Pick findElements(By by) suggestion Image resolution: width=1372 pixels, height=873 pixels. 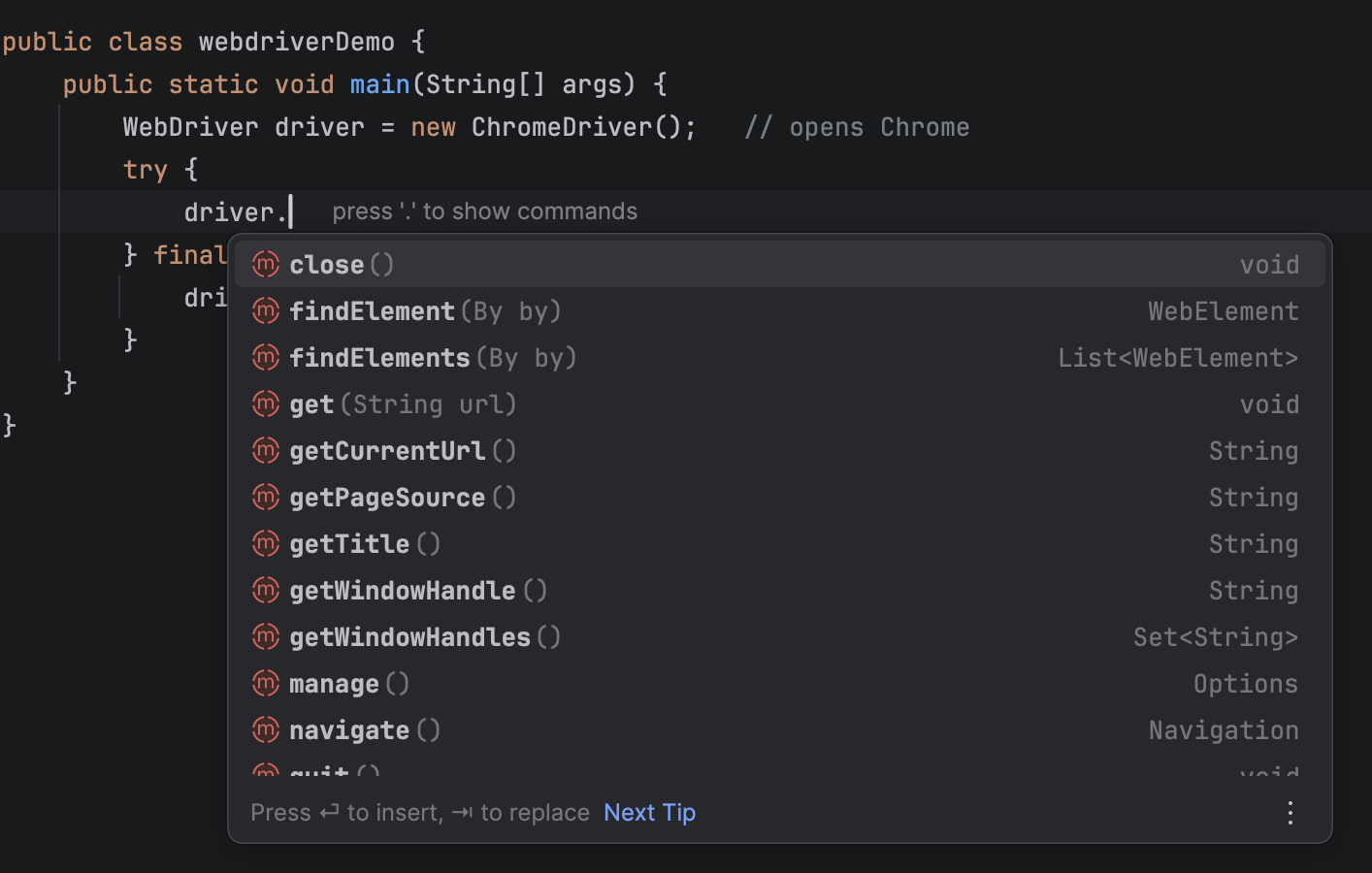[779, 357]
